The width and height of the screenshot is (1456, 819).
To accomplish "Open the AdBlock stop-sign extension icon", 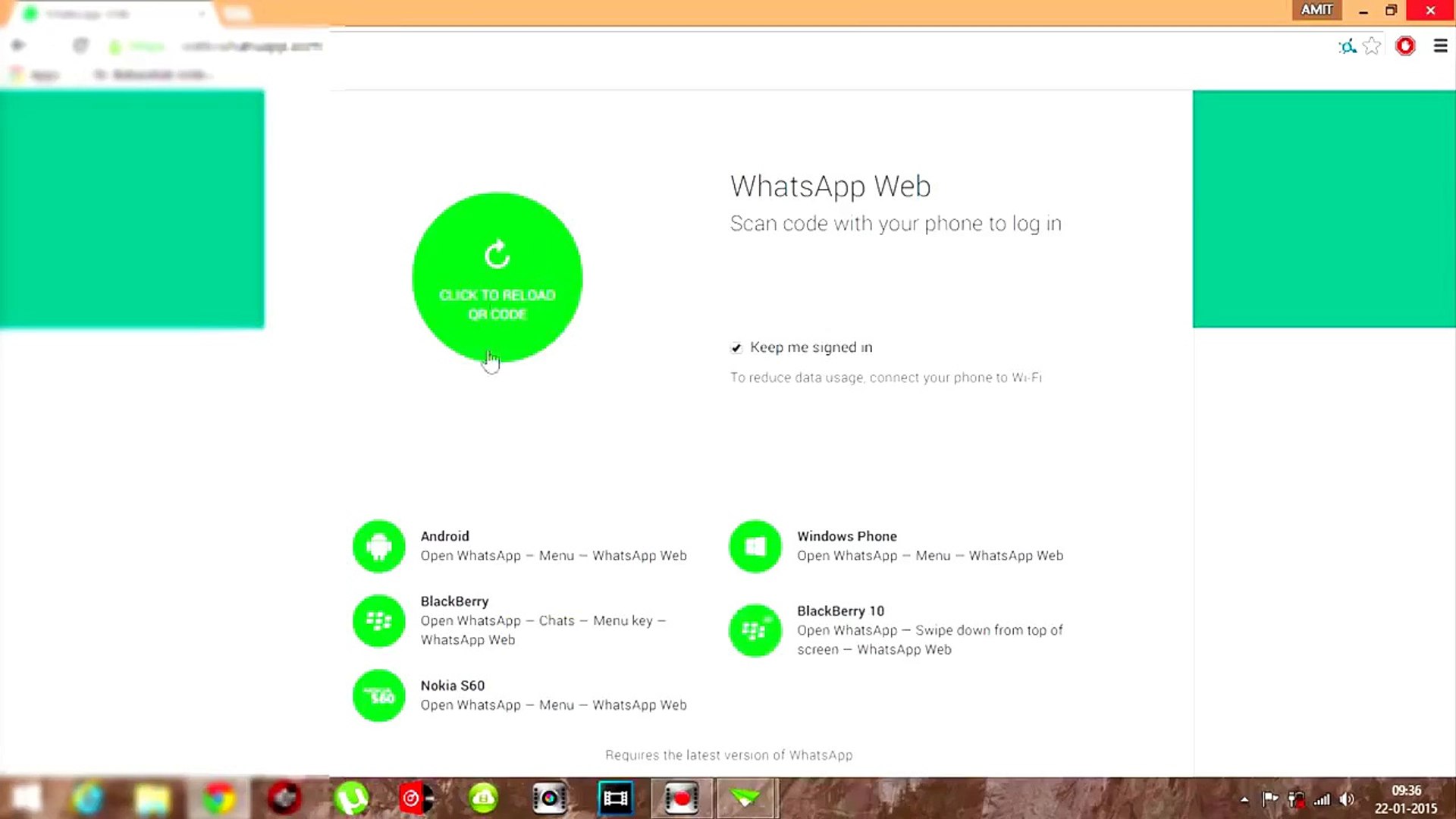I will tap(1406, 46).
